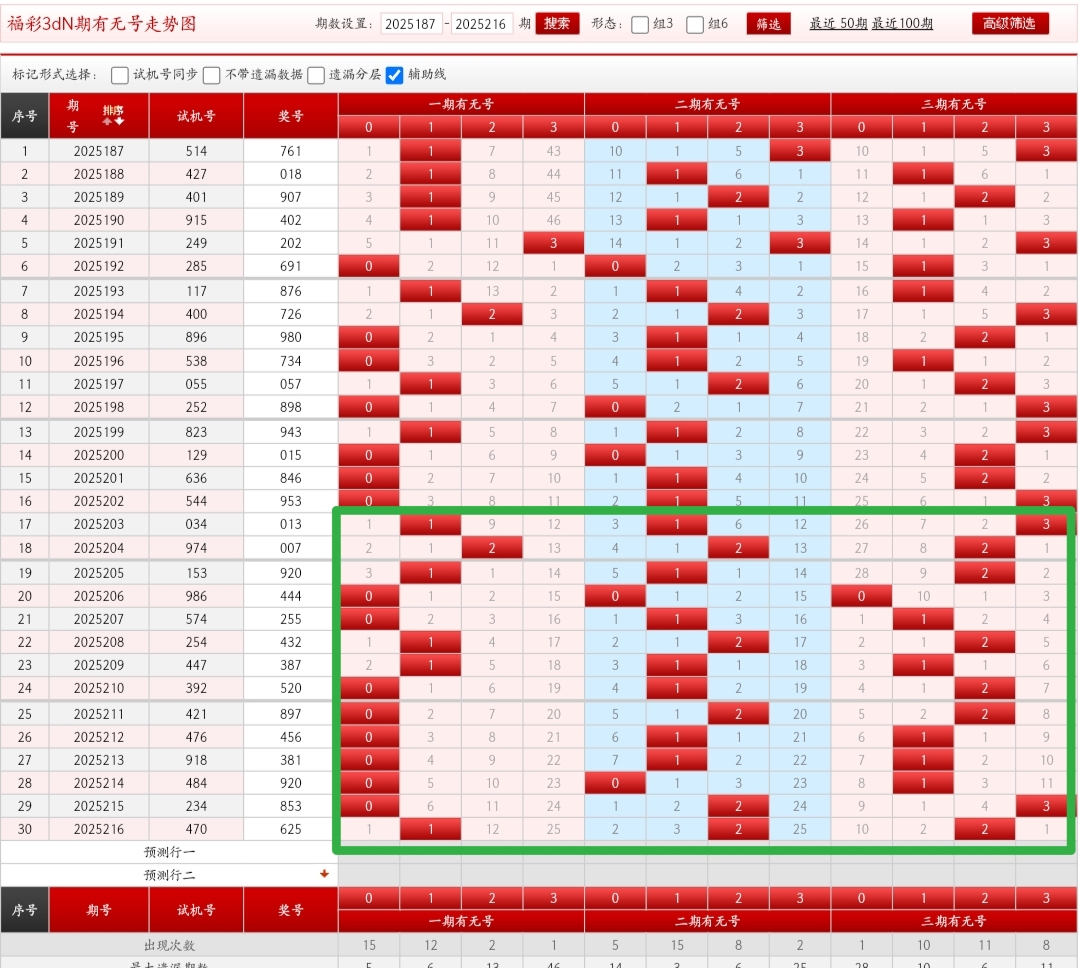The image size is (1080, 968).
Task: Click red 0 under 三期有无号 in row 2025206
Action: click(862, 596)
